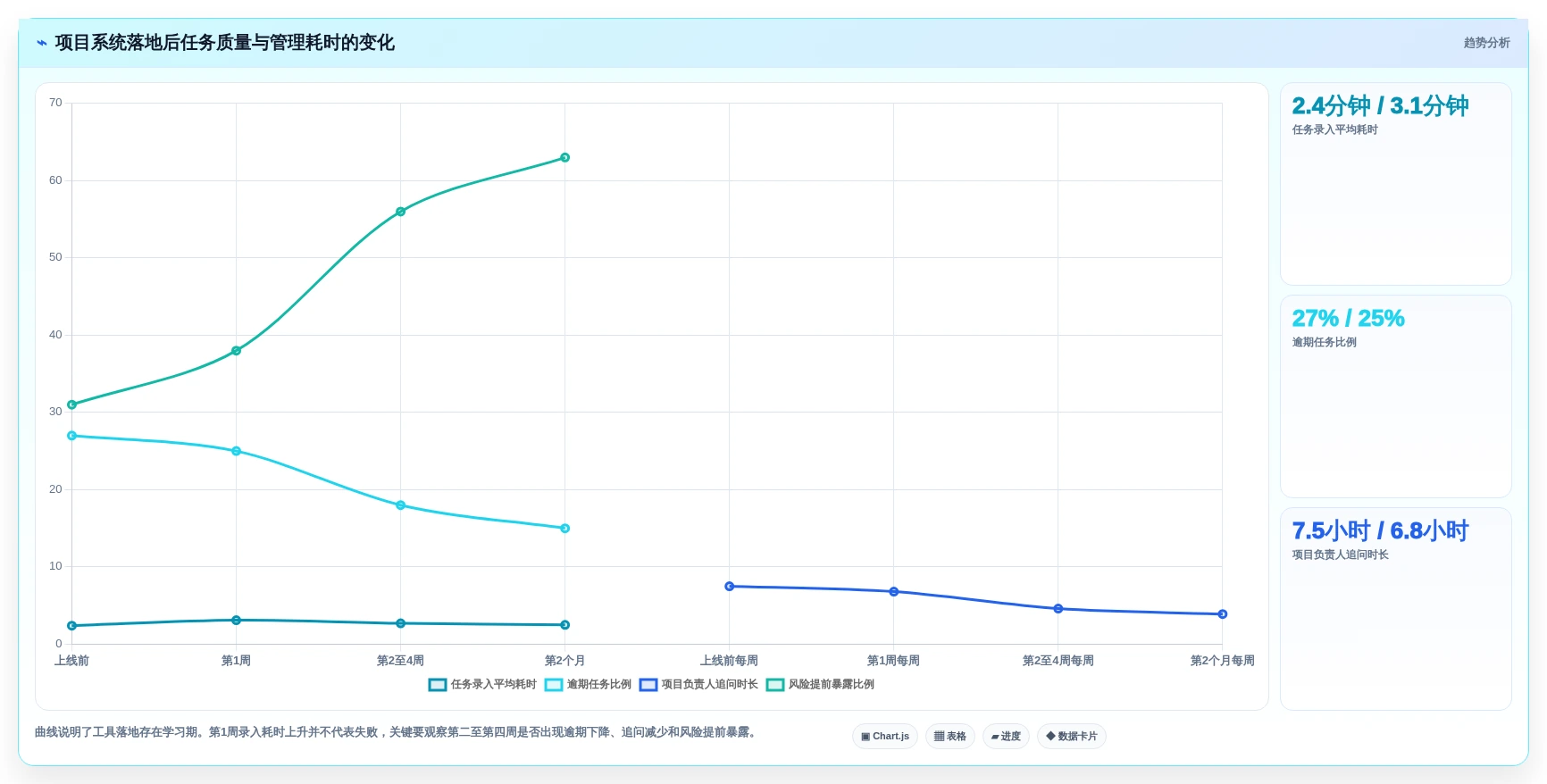Click the cyan overdue-ratio point at 上线前
This screenshot has width=1547, height=784.
point(72,436)
